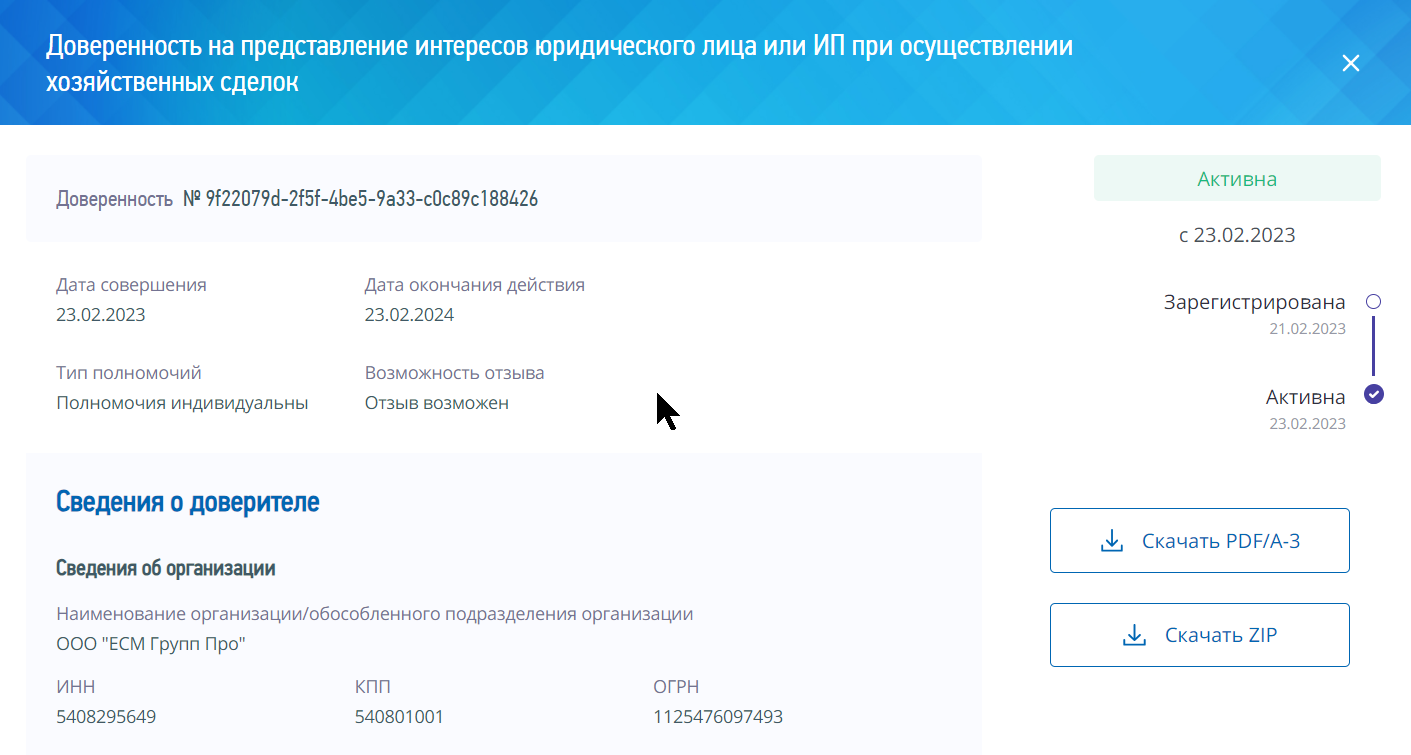Click the download icon for PDF/A-3
1411x755 pixels.
1111,541
